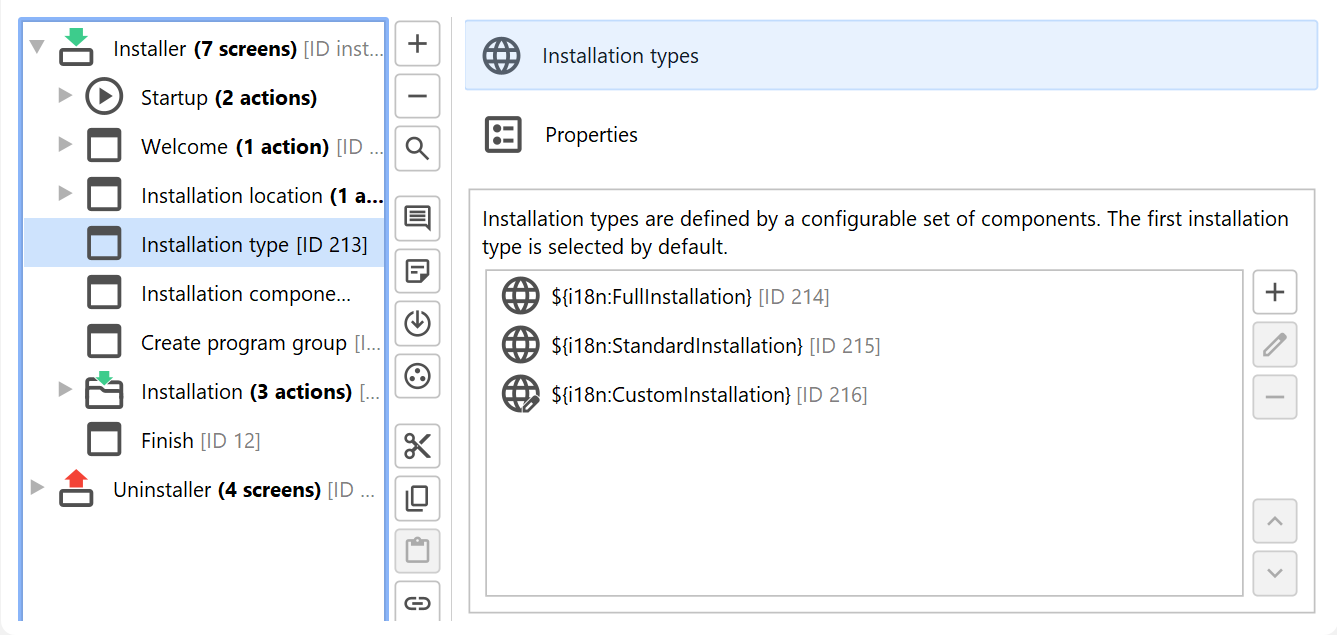The image size is (1337, 635).
Task: Click the link chain icon
Action: point(417,603)
